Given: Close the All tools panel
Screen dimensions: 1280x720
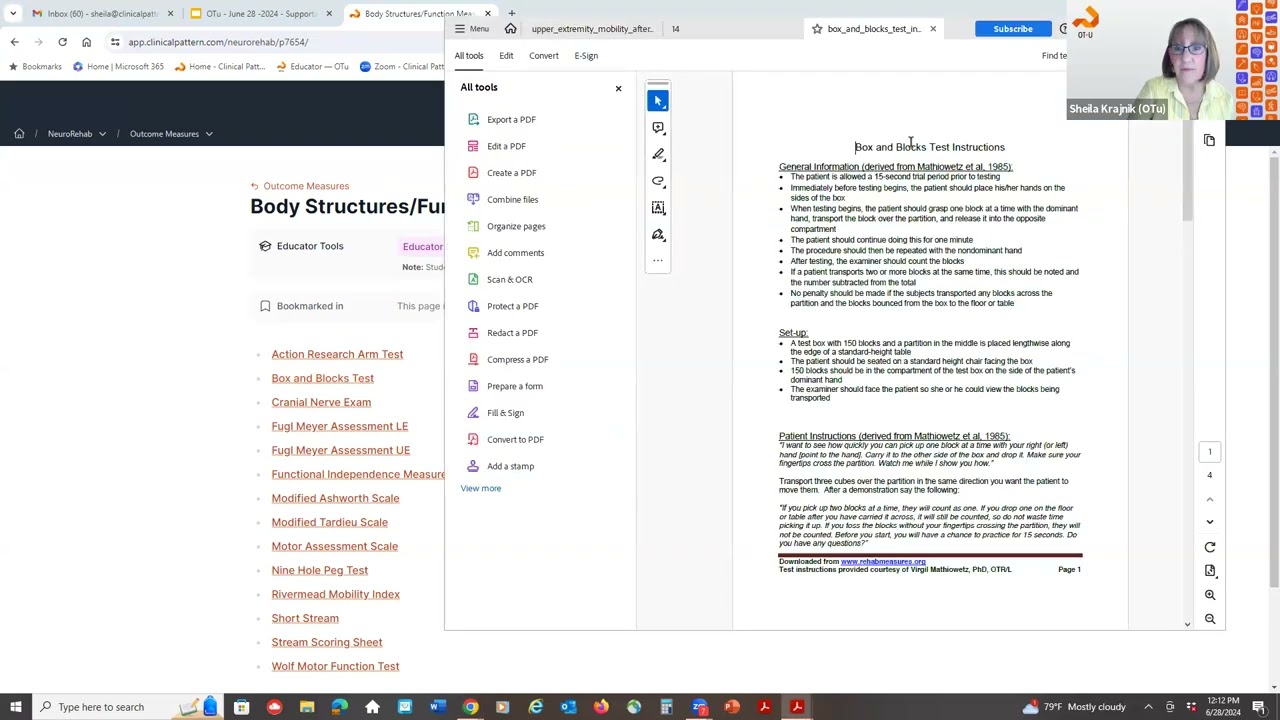Looking at the screenshot, I should click(x=618, y=88).
